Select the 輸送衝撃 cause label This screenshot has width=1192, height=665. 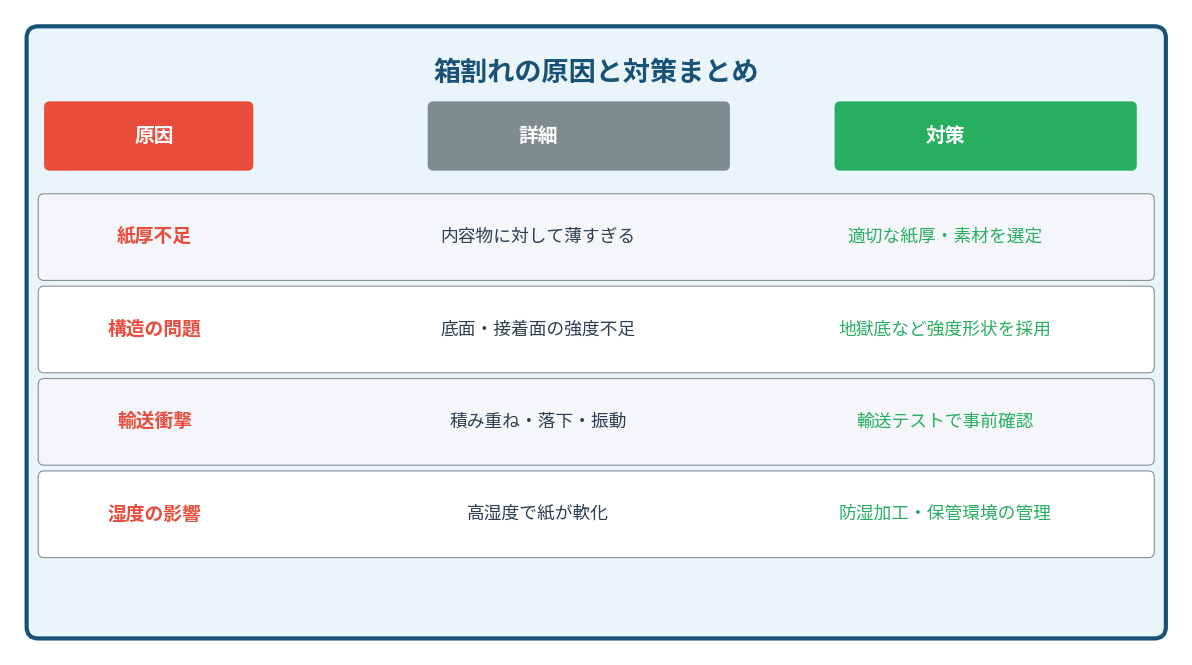tap(154, 421)
